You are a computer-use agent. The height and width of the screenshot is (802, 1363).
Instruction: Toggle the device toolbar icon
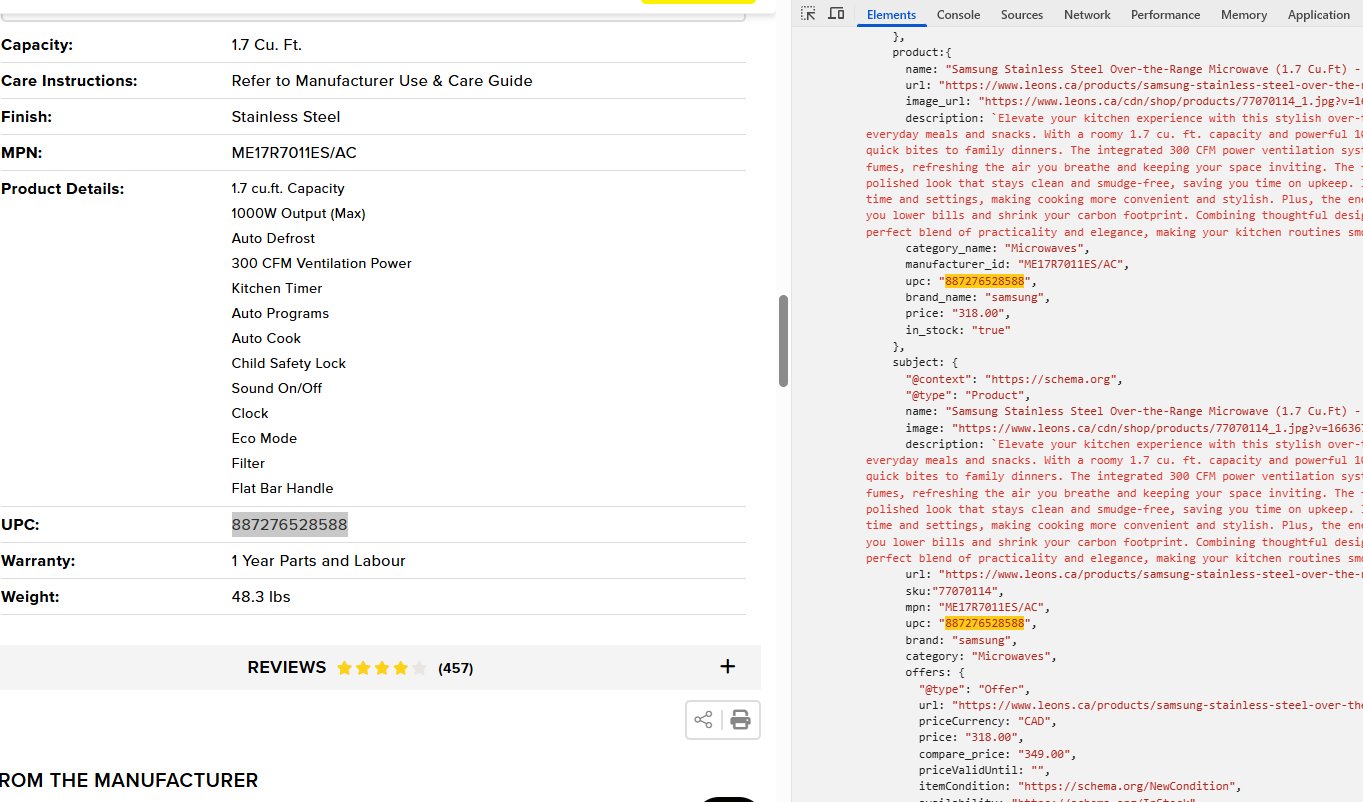click(836, 14)
